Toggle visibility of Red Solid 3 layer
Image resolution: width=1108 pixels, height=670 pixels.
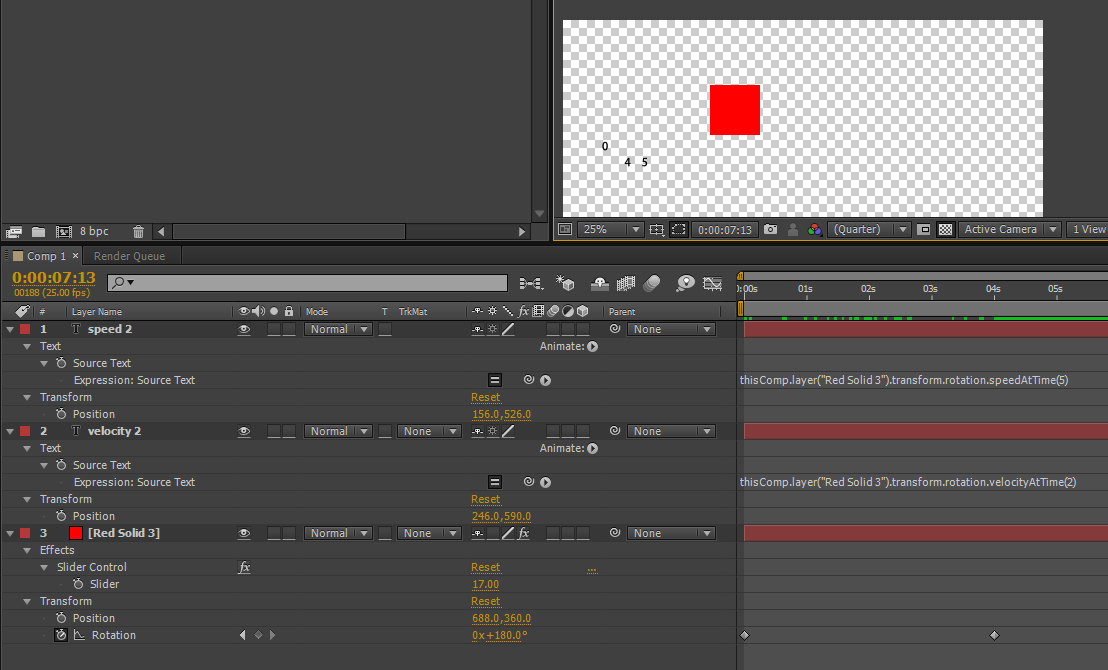(x=244, y=533)
